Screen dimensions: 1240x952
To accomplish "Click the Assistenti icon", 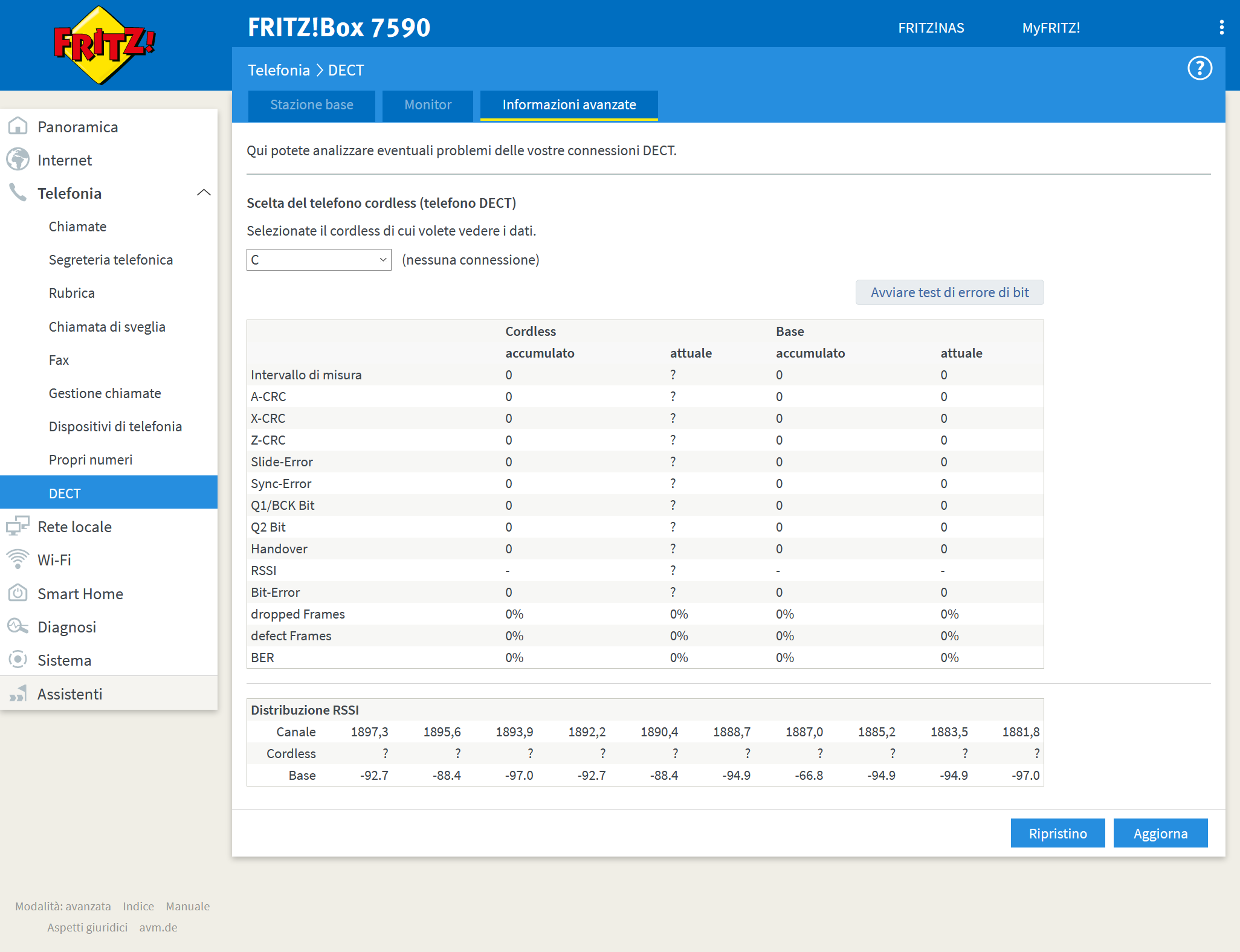I will tap(18, 693).
